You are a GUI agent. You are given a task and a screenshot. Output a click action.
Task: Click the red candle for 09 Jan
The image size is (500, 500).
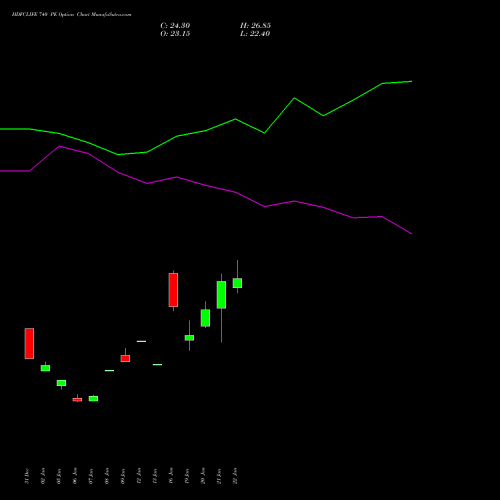125,358
